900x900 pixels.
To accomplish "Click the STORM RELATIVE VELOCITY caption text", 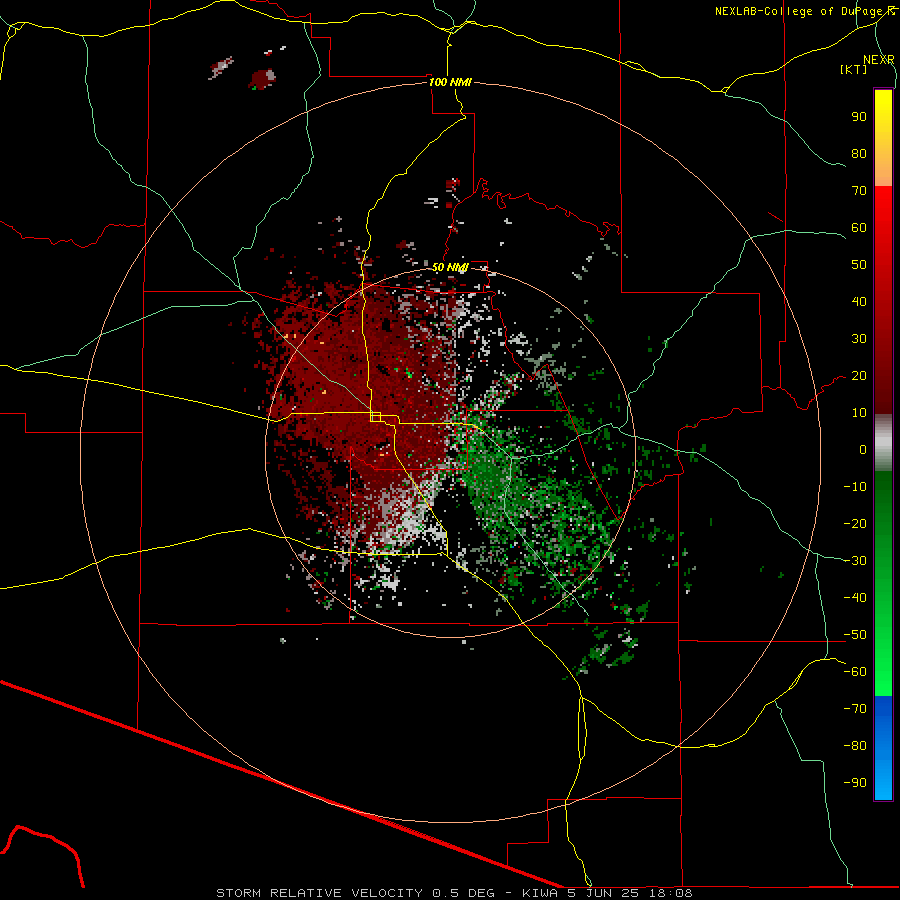I will coord(319,893).
